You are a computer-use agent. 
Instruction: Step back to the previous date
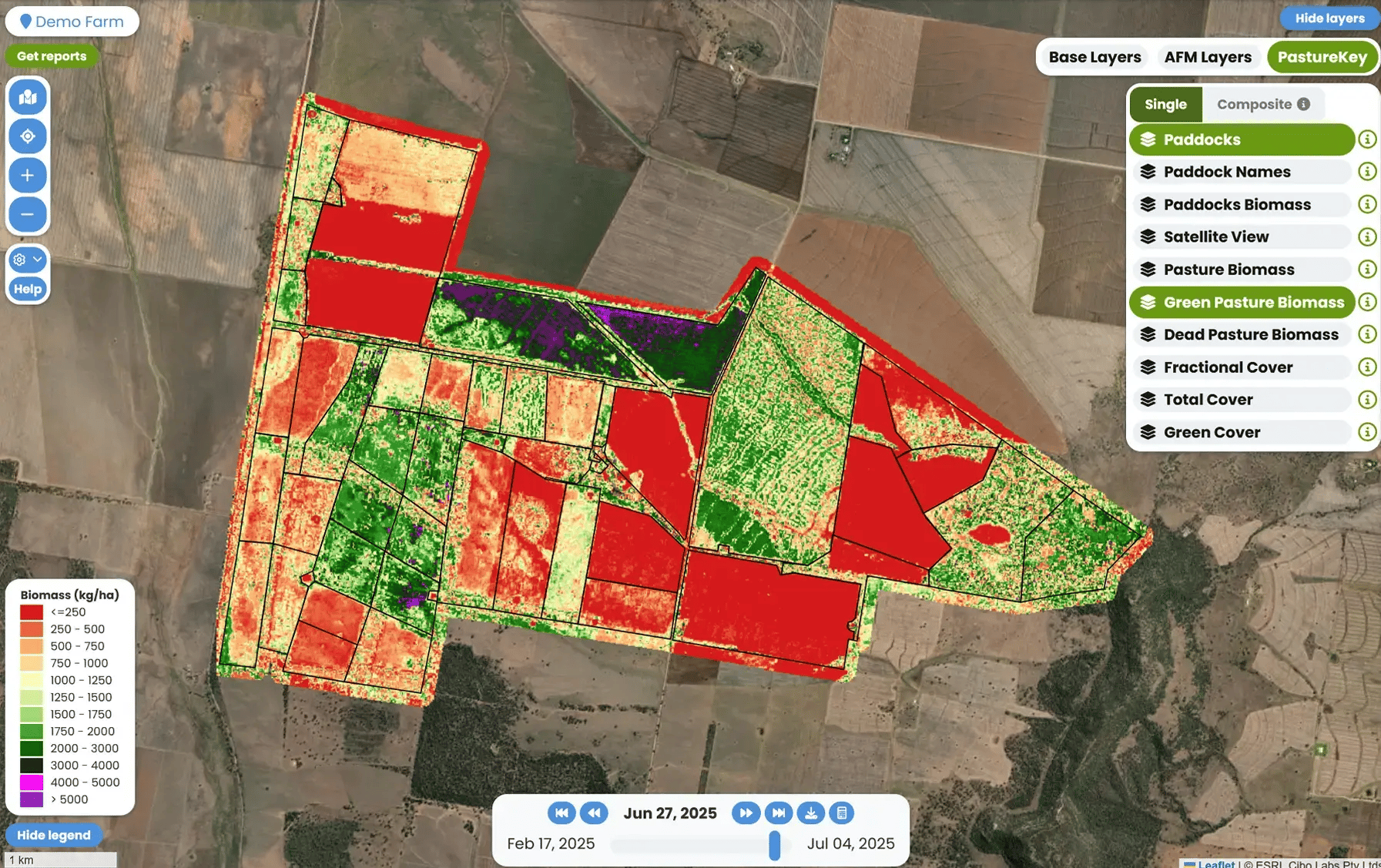594,813
